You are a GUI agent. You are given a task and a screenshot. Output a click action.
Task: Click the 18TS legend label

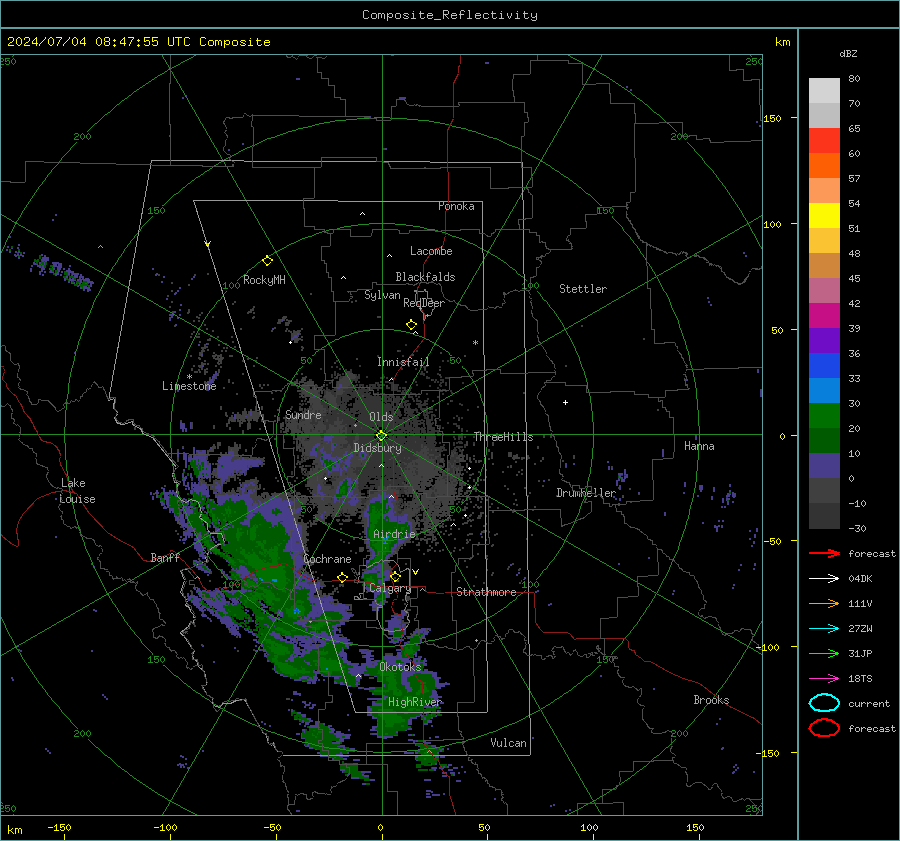[x=860, y=679]
